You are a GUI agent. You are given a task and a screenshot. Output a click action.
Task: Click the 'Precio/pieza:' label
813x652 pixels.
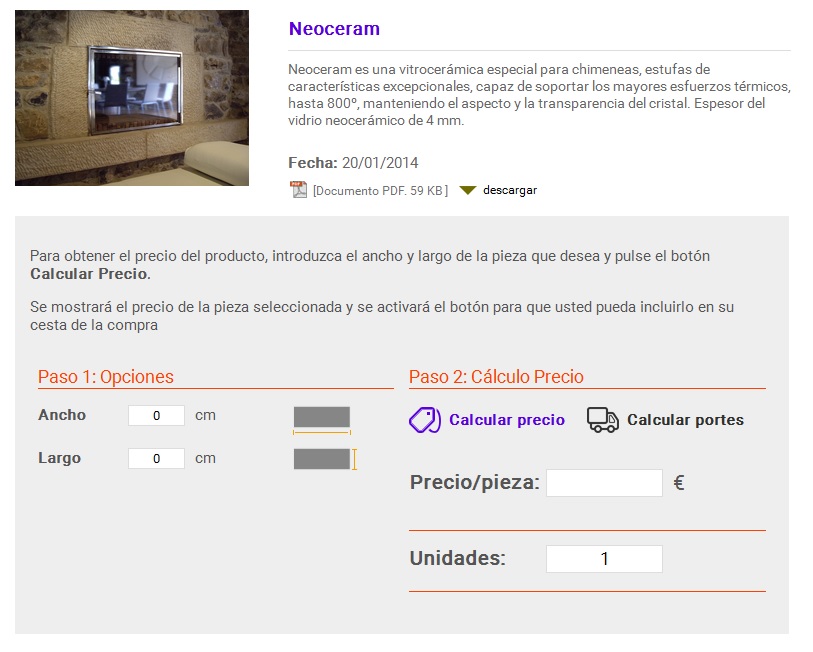pos(474,482)
